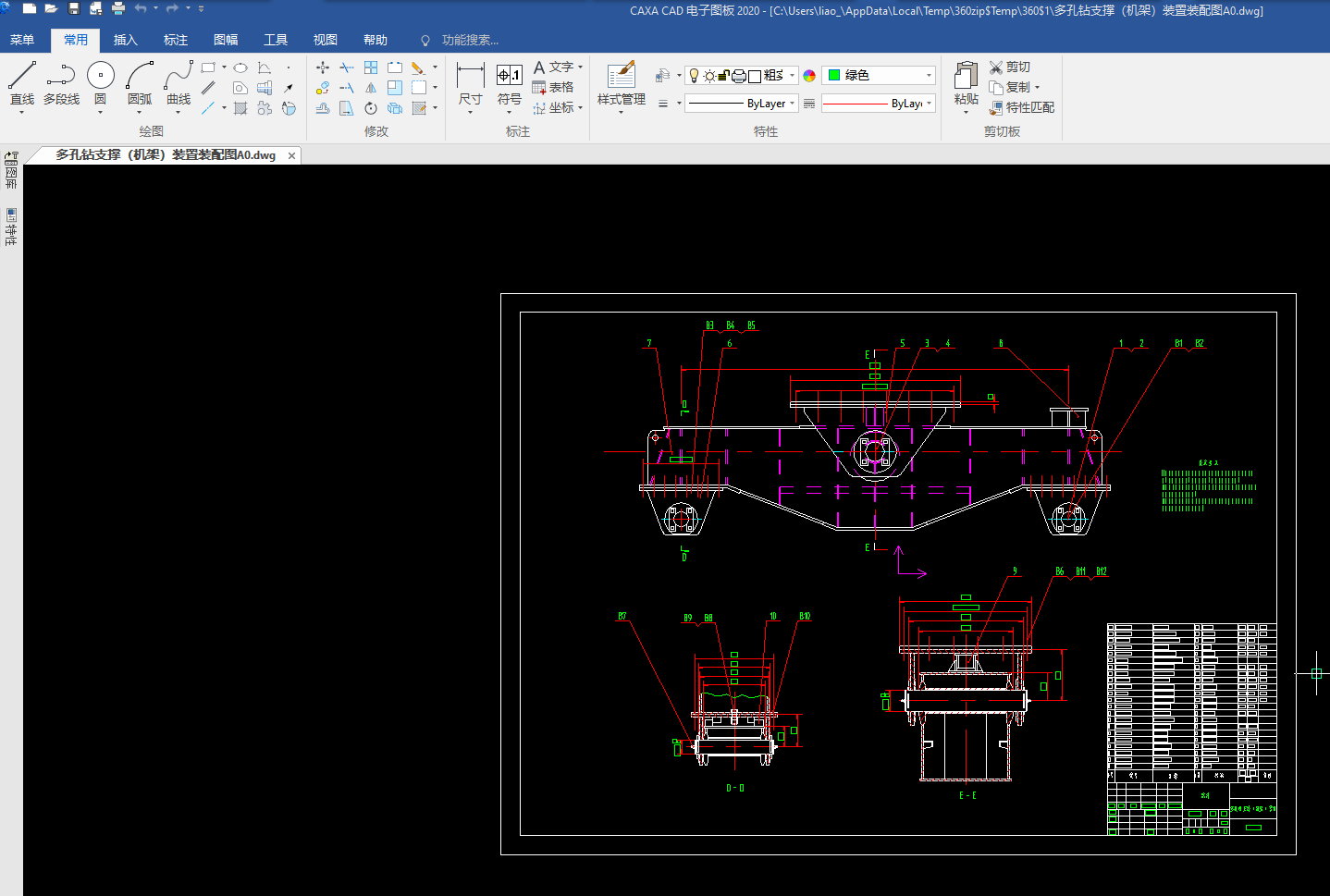Click the New file icon in quick access toolbar
This screenshot has height=896, width=1330.
click(x=30, y=8)
